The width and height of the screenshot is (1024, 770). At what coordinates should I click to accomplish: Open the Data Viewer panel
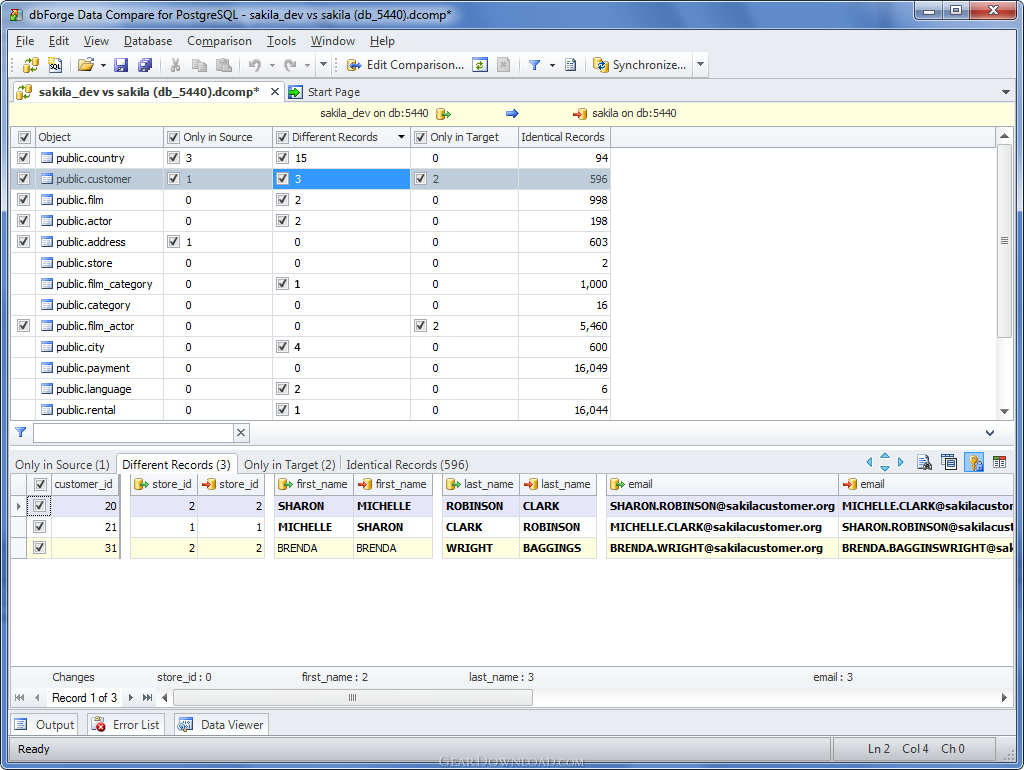pos(222,724)
